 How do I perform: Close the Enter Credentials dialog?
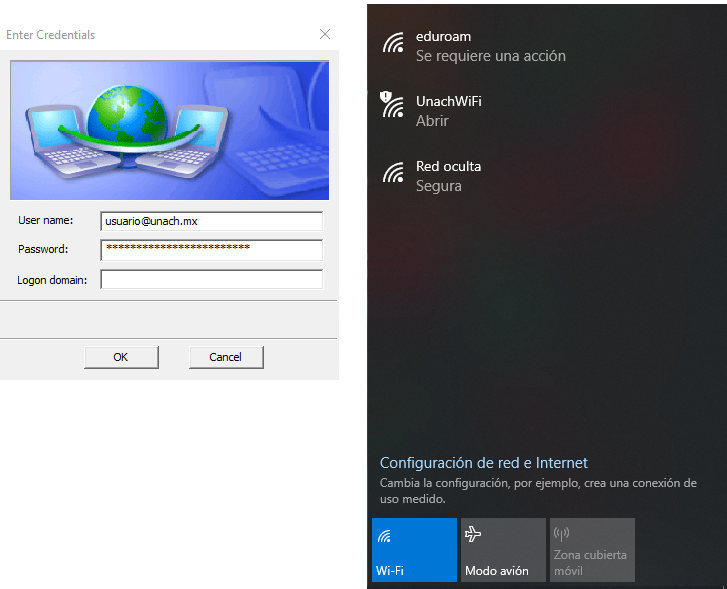click(x=324, y=34)
